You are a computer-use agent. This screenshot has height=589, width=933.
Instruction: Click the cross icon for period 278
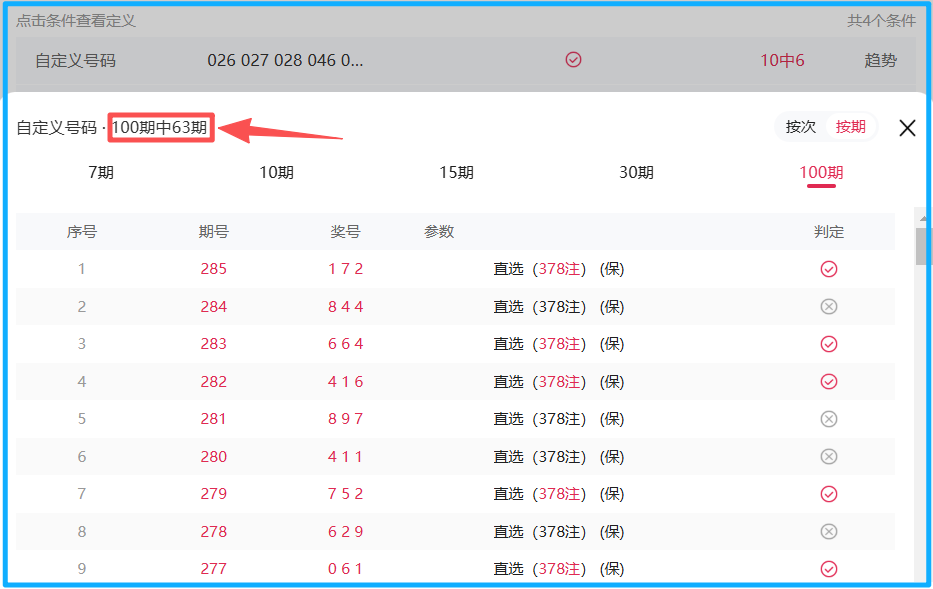point(828,531)
